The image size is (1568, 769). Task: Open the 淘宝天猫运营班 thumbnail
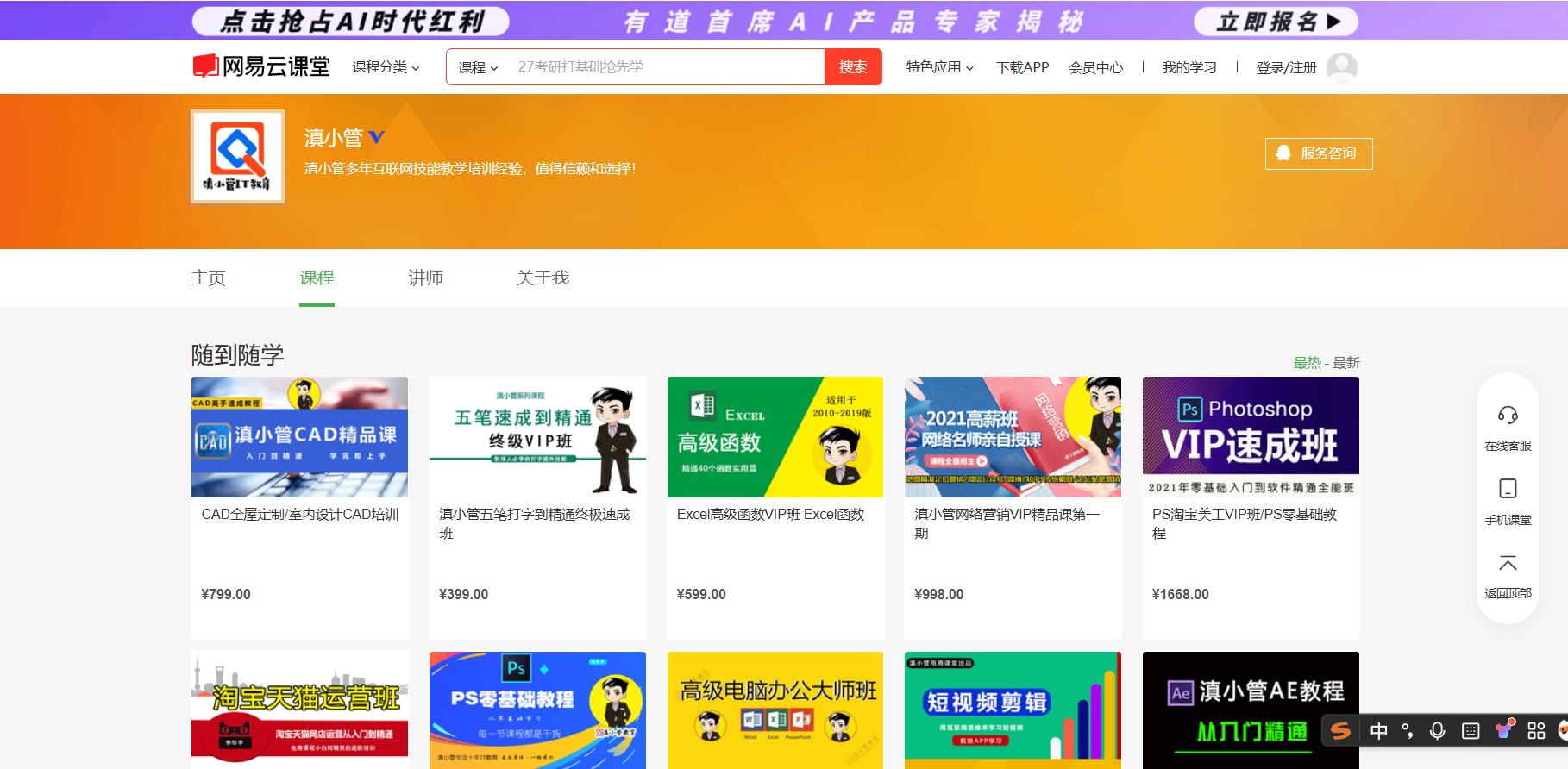299,710
